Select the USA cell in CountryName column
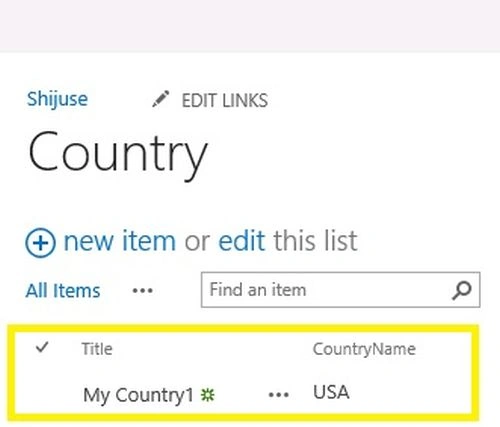The width and height of the screenshot is (500, 427). tap(331, 392)
